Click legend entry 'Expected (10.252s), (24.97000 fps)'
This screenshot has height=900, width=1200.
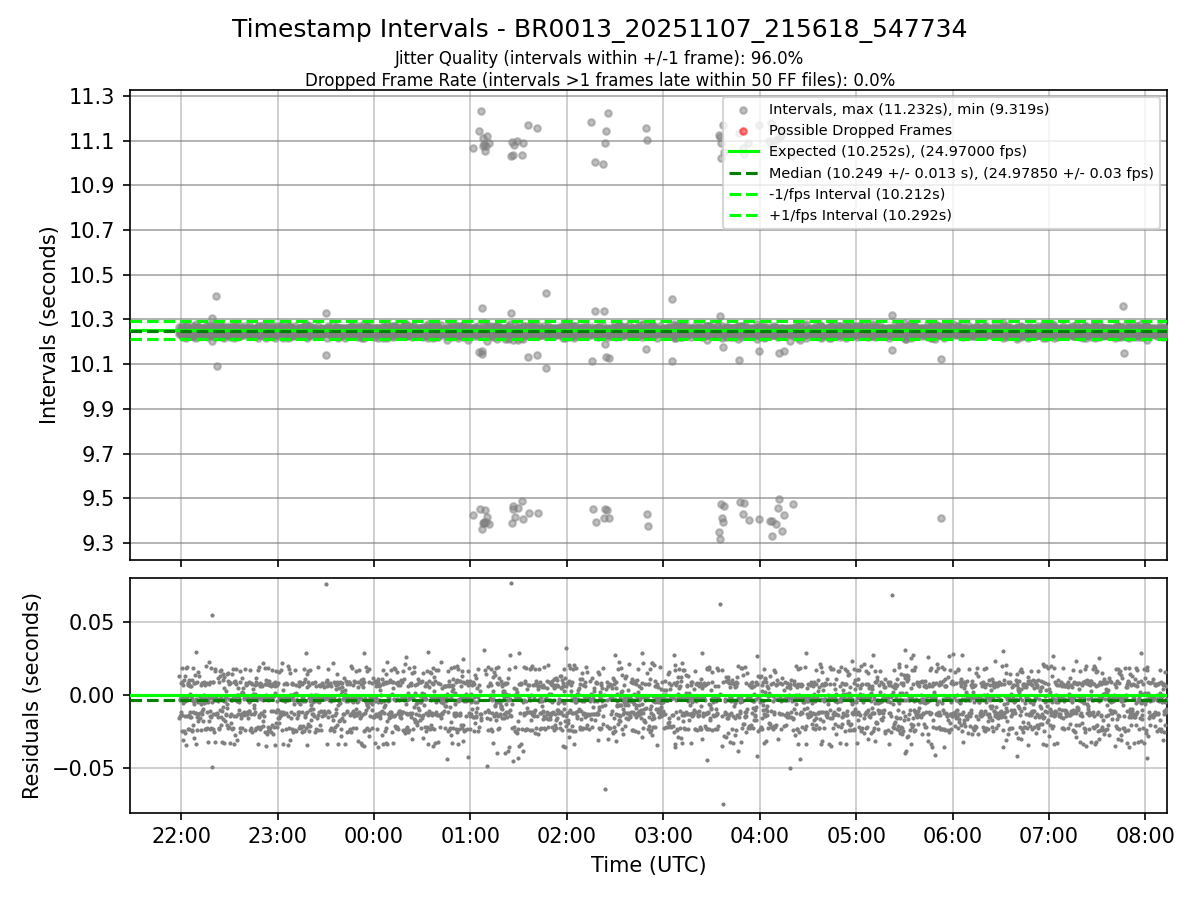[x=896, y=151]
